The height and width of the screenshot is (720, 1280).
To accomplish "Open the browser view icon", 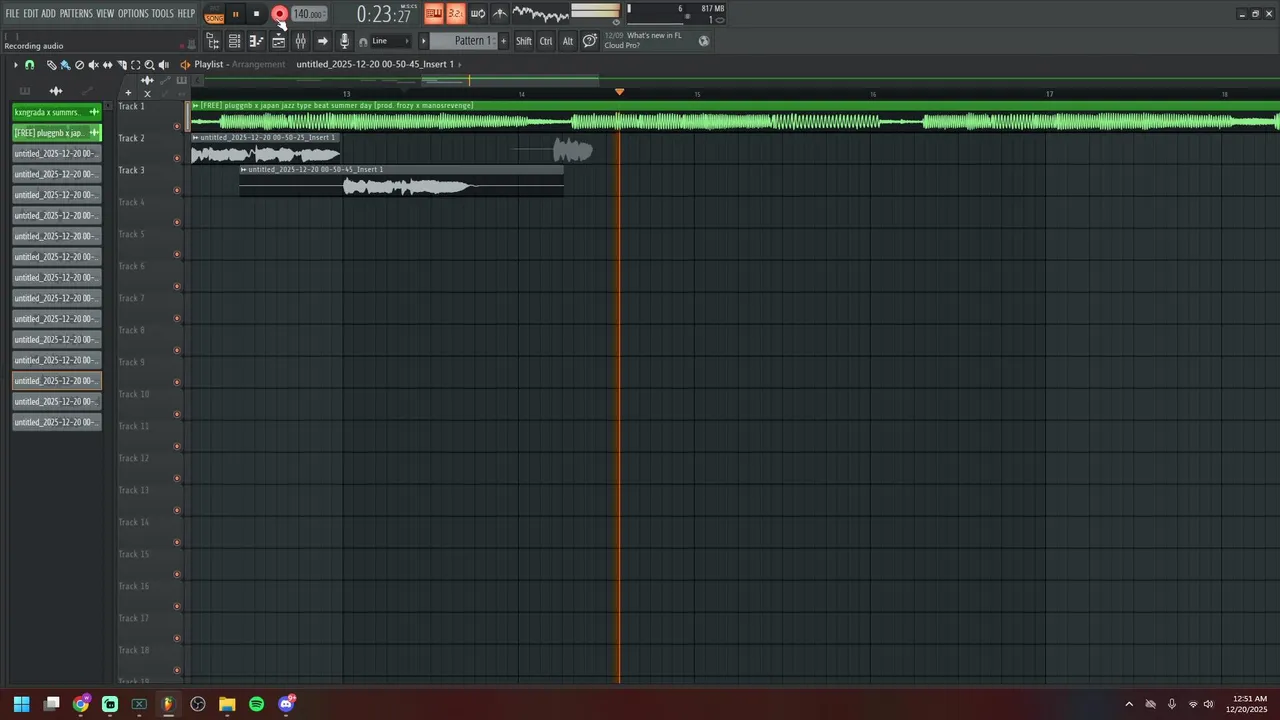I will (212, 41).
